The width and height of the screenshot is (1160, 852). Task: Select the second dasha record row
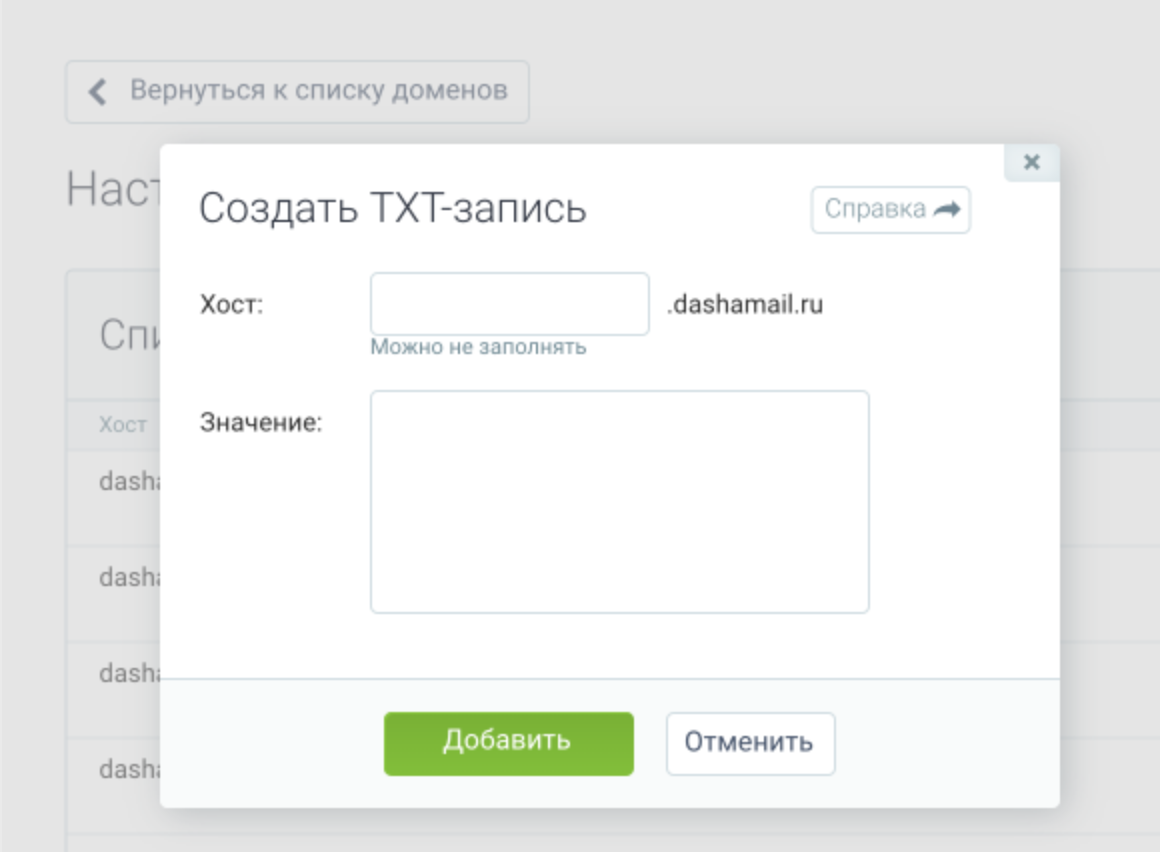point(129,578)
